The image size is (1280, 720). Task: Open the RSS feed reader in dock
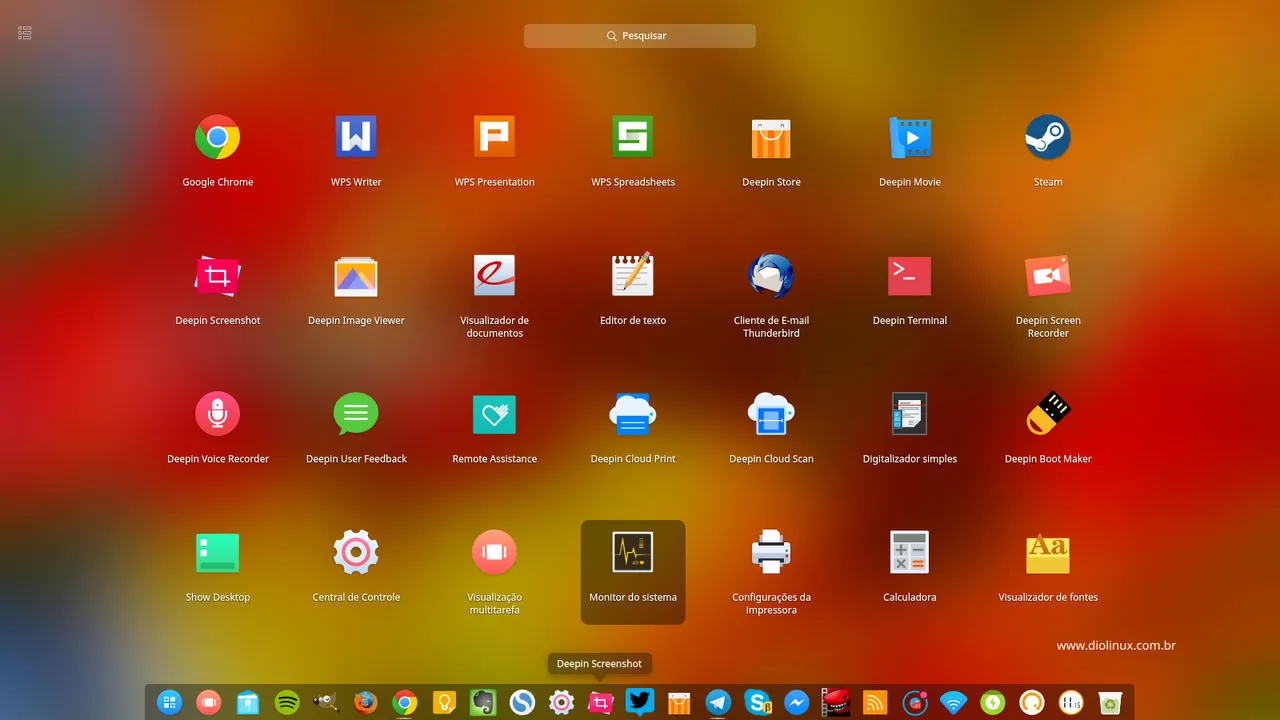pos(875,703)
